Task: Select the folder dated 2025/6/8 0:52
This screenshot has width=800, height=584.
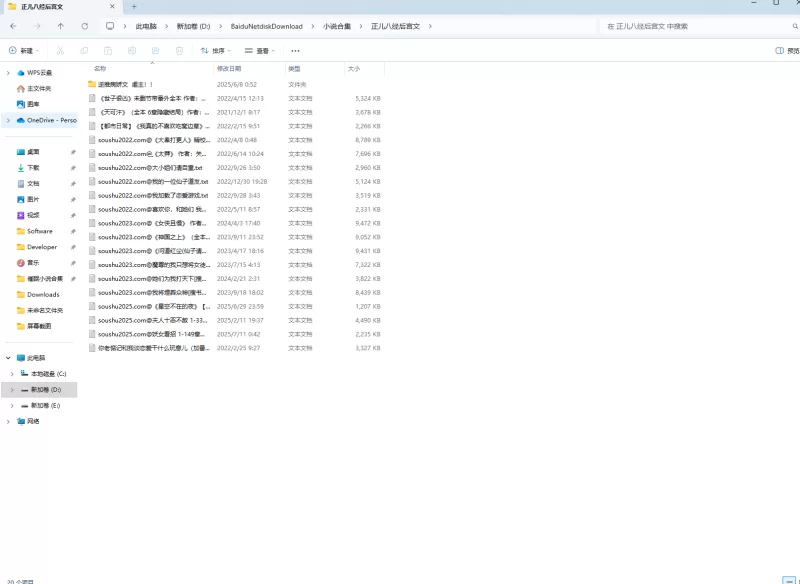Action: click(x=235, y=84)
